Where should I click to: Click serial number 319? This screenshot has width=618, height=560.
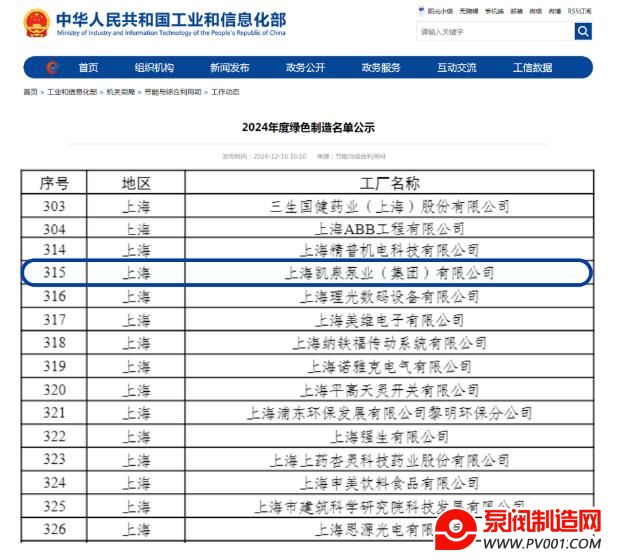coord(54,366)
